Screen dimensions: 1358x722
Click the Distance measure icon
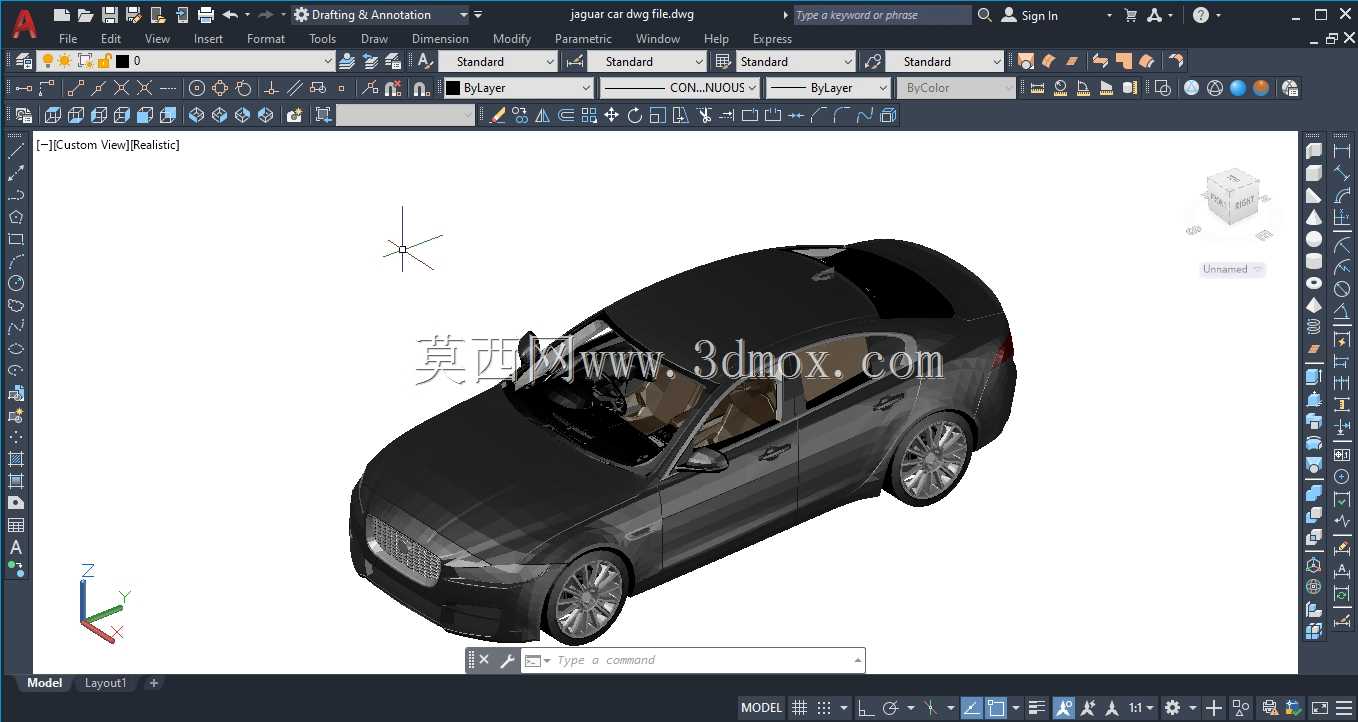pos(1037,88)
